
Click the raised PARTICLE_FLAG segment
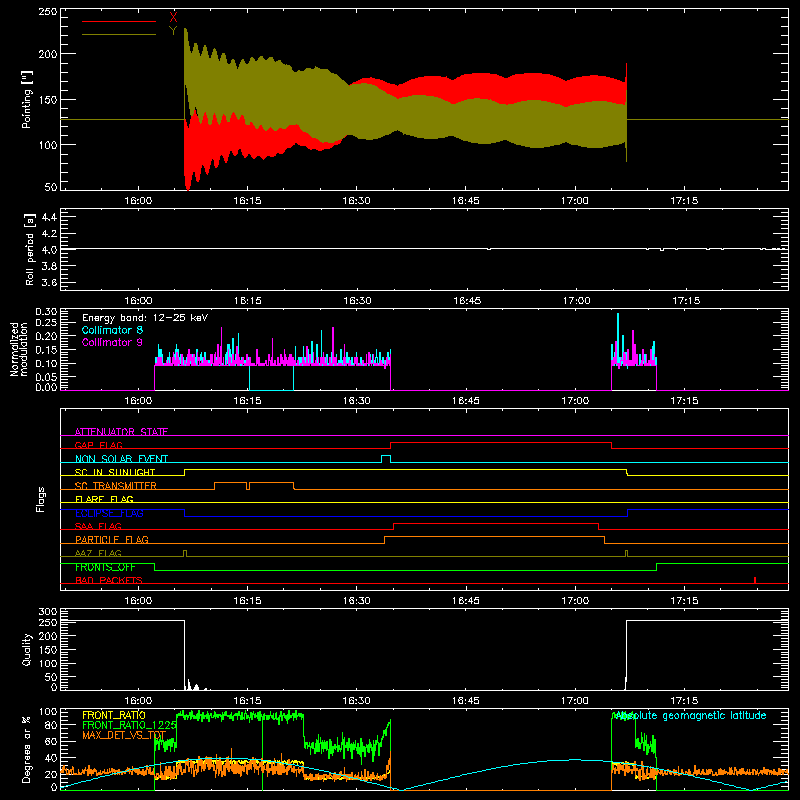(x=494, y=537)
